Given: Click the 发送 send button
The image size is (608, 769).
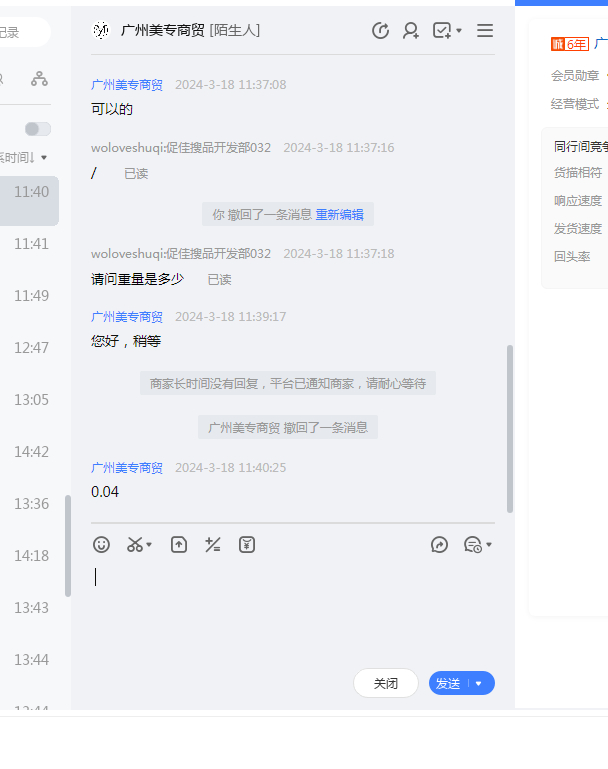Looking at the screenshot, I should [448, 683].
